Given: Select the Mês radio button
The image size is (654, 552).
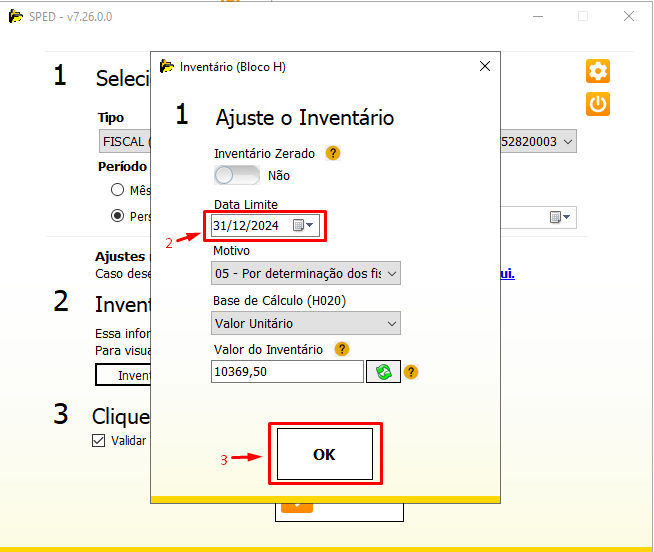Looking at the screenshot, I should [118, 190].
